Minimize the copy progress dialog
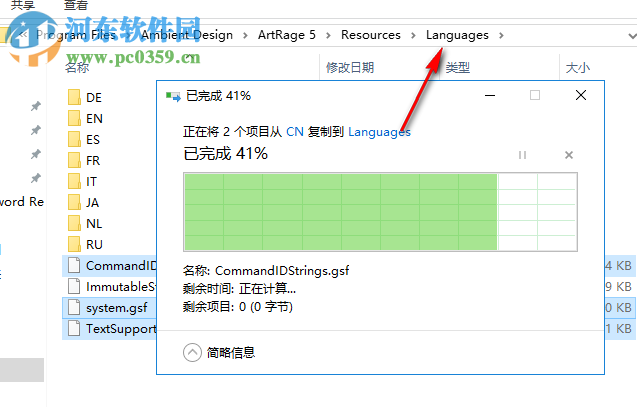Screen dimensions: 637x407 (x=490, y=95)
